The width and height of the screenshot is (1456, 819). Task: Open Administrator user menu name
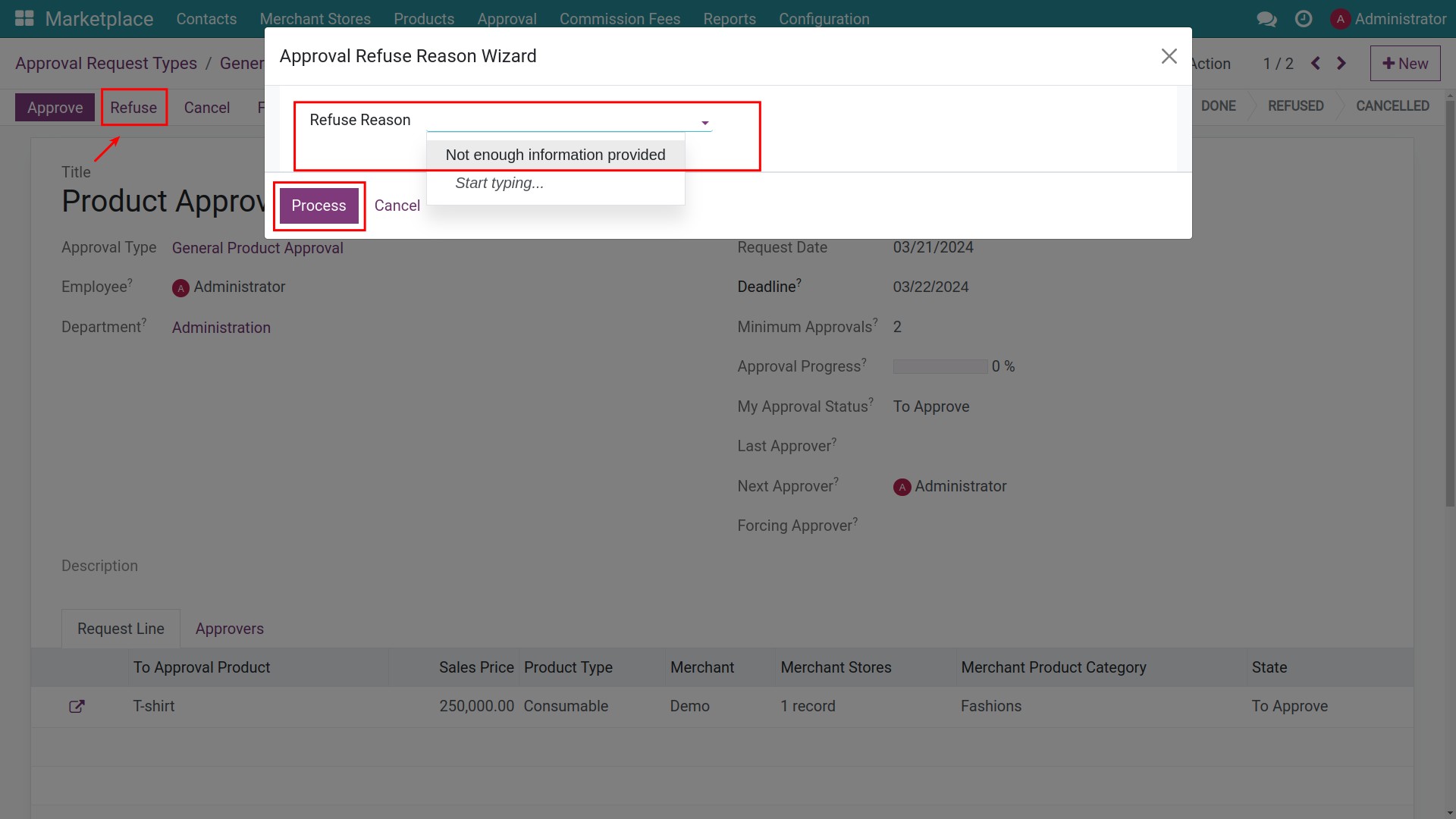1400,19
